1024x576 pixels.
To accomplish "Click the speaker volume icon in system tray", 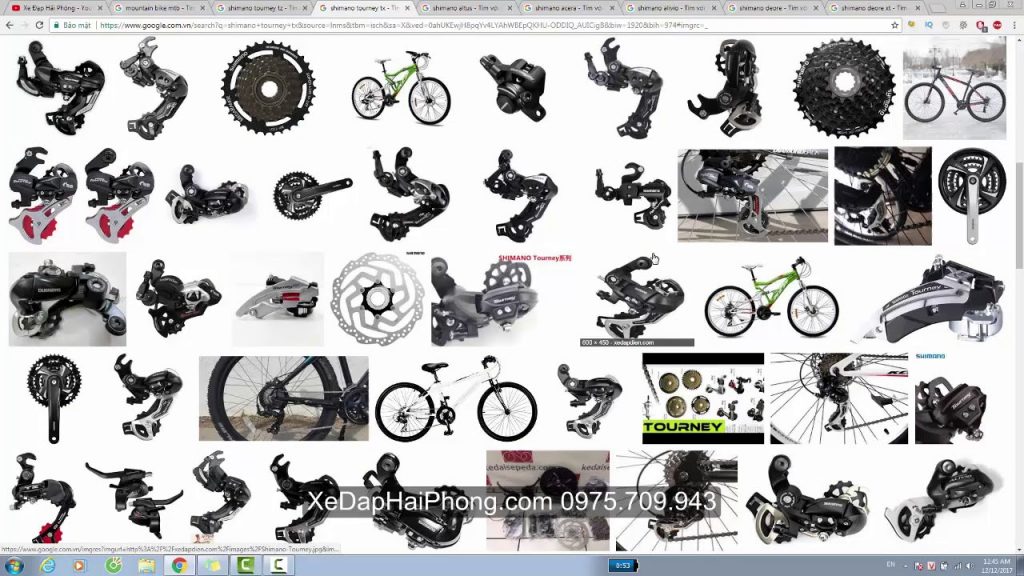I will (x=970, y=566).
